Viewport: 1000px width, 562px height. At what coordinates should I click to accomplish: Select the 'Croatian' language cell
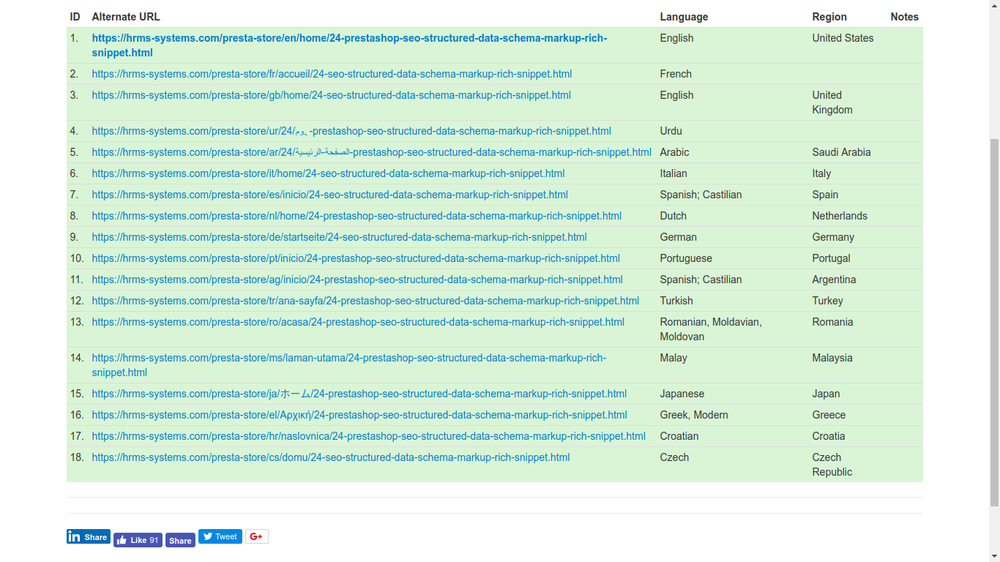click(679, 436)
